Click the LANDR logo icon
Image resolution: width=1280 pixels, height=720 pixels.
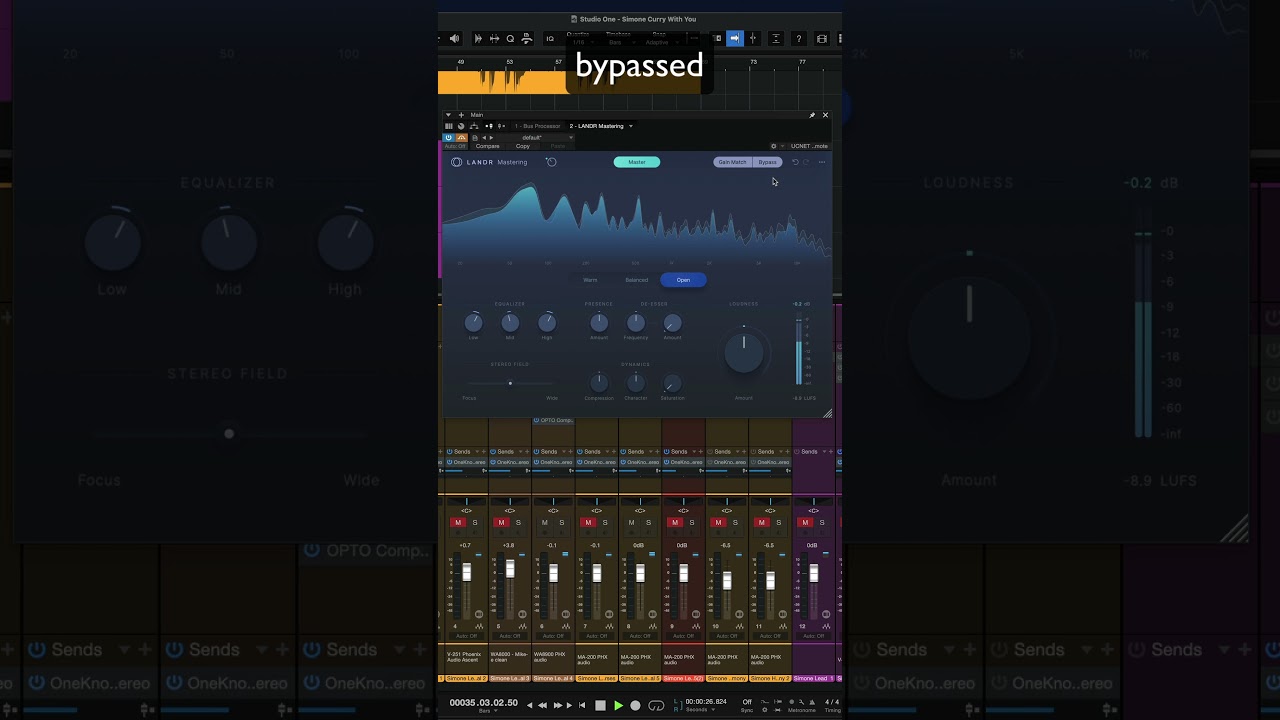tap(456, 162)
